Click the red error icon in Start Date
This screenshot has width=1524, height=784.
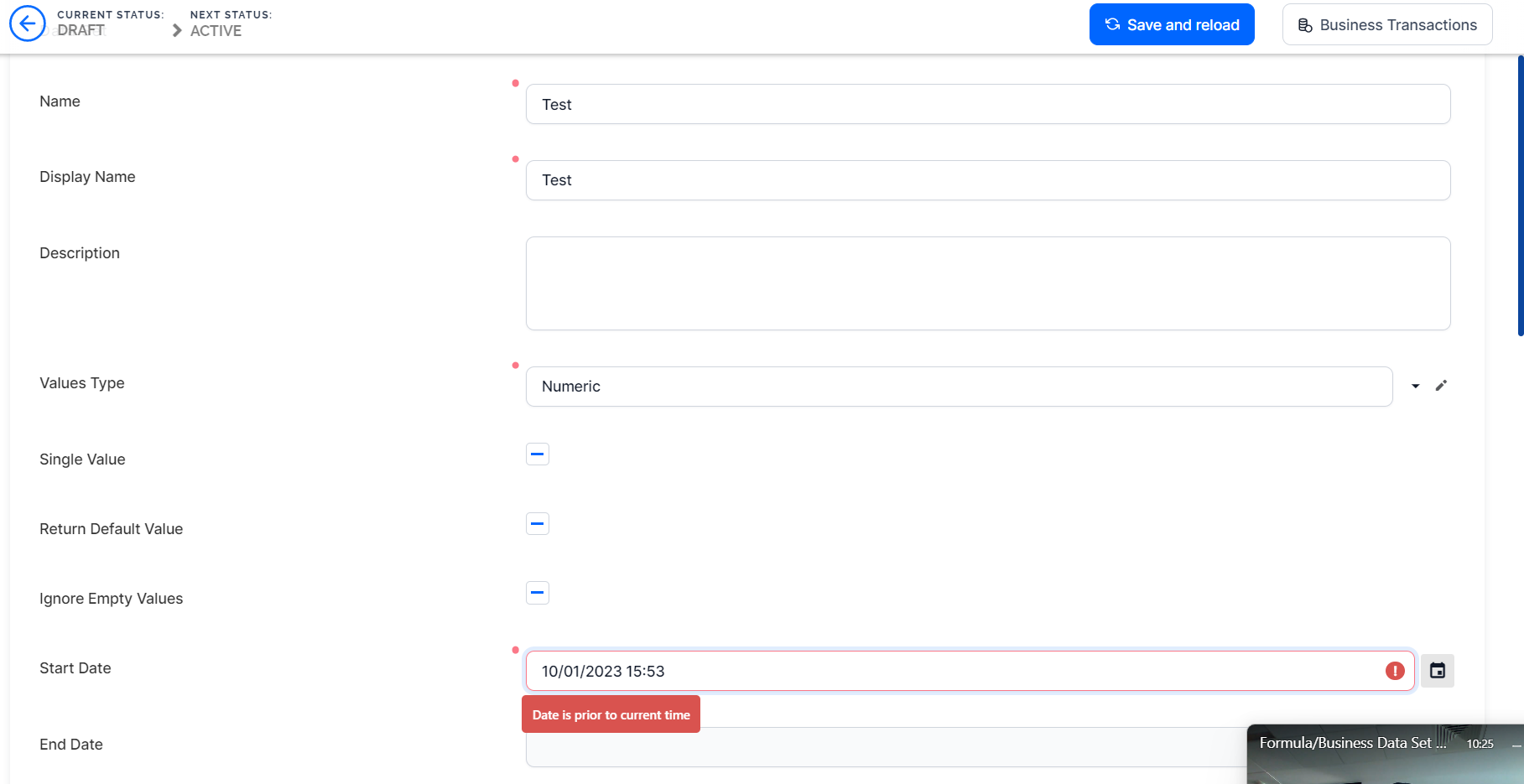coord(1395,671)
